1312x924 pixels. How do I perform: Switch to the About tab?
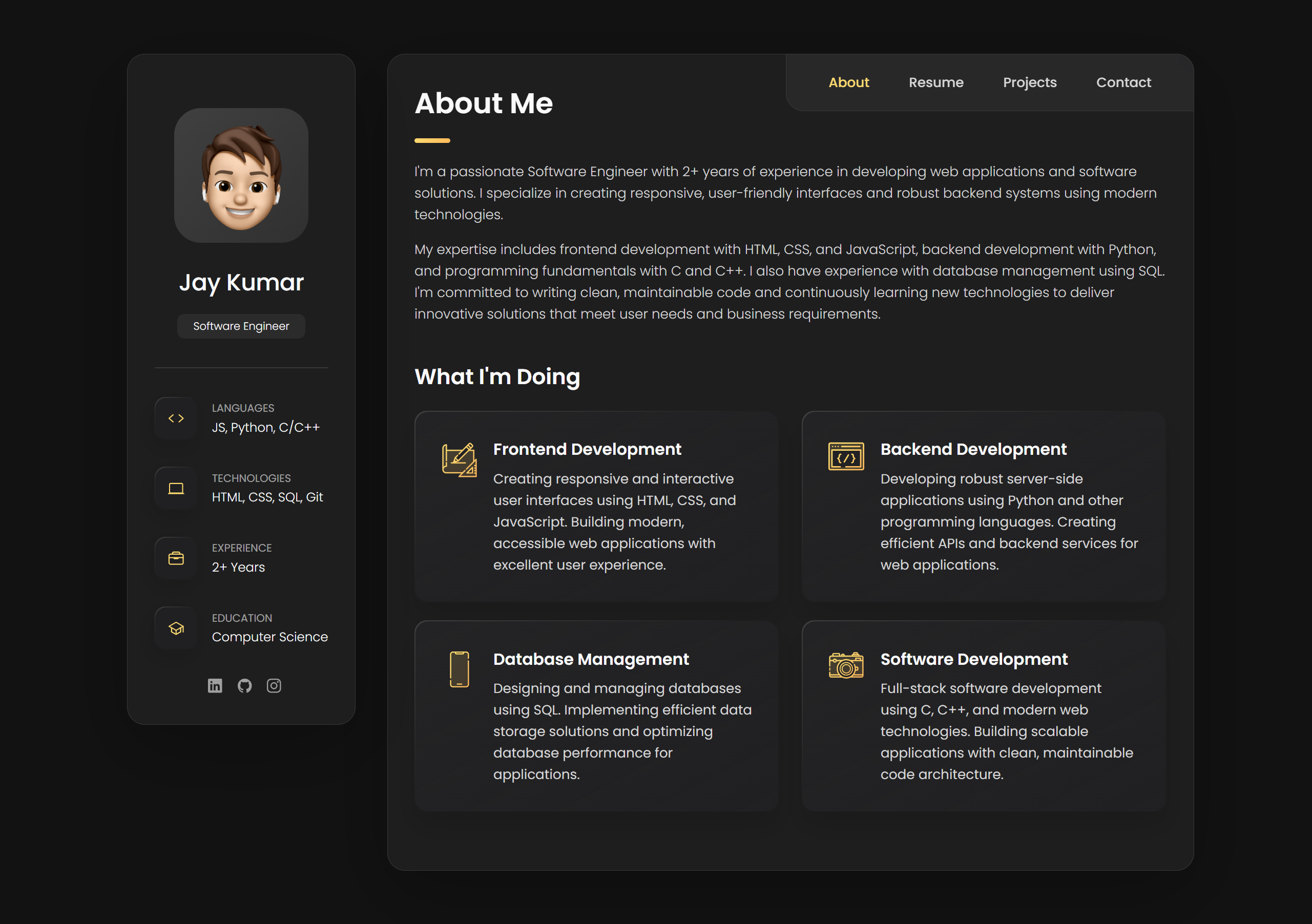click(848, 82)
